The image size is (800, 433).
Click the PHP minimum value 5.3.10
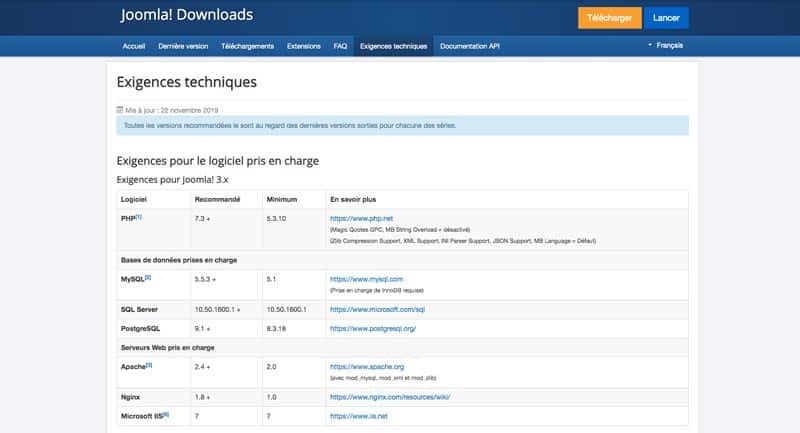tap(276, 218)
